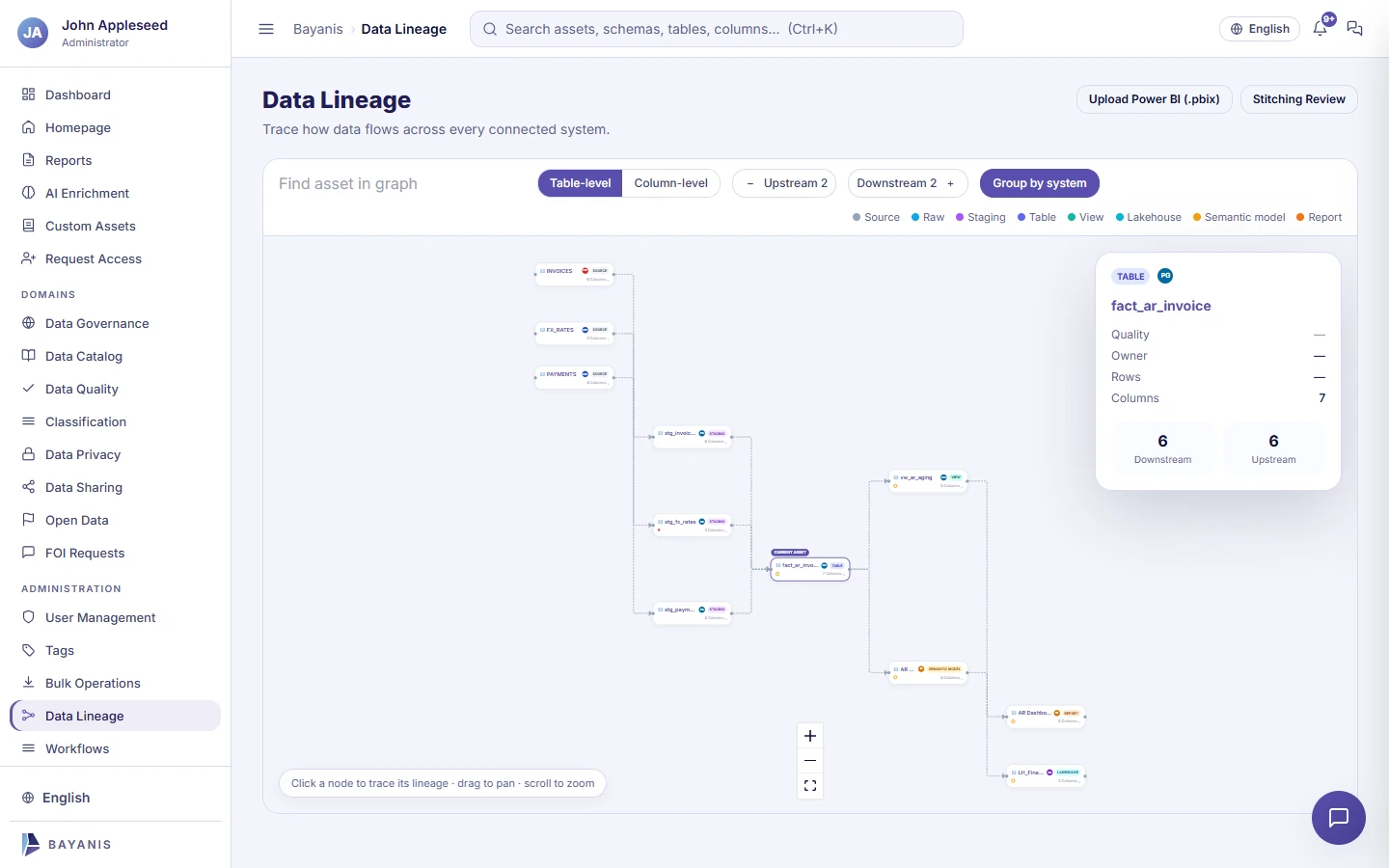The width and height of the screenshot is (1389, 868).
Task: Open AI Enrichment page
Action: tap(115, 193)
